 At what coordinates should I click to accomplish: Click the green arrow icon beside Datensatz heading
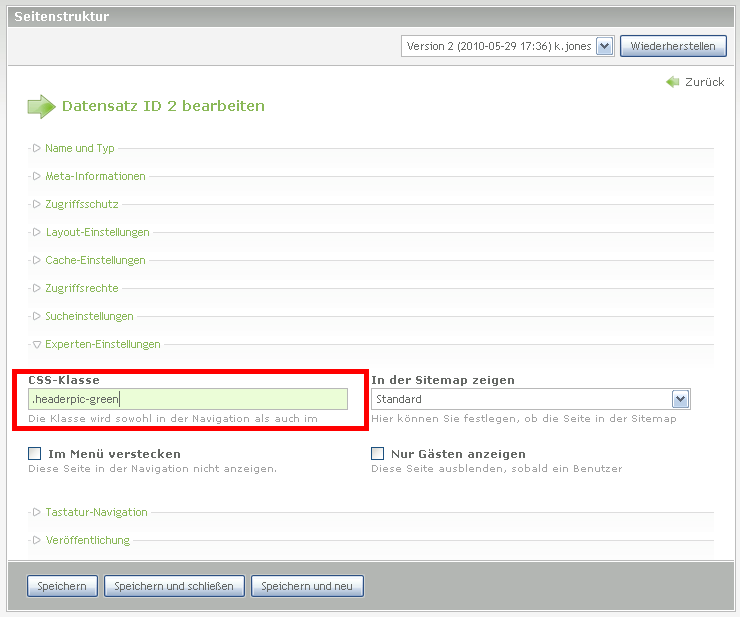(41, 106)
